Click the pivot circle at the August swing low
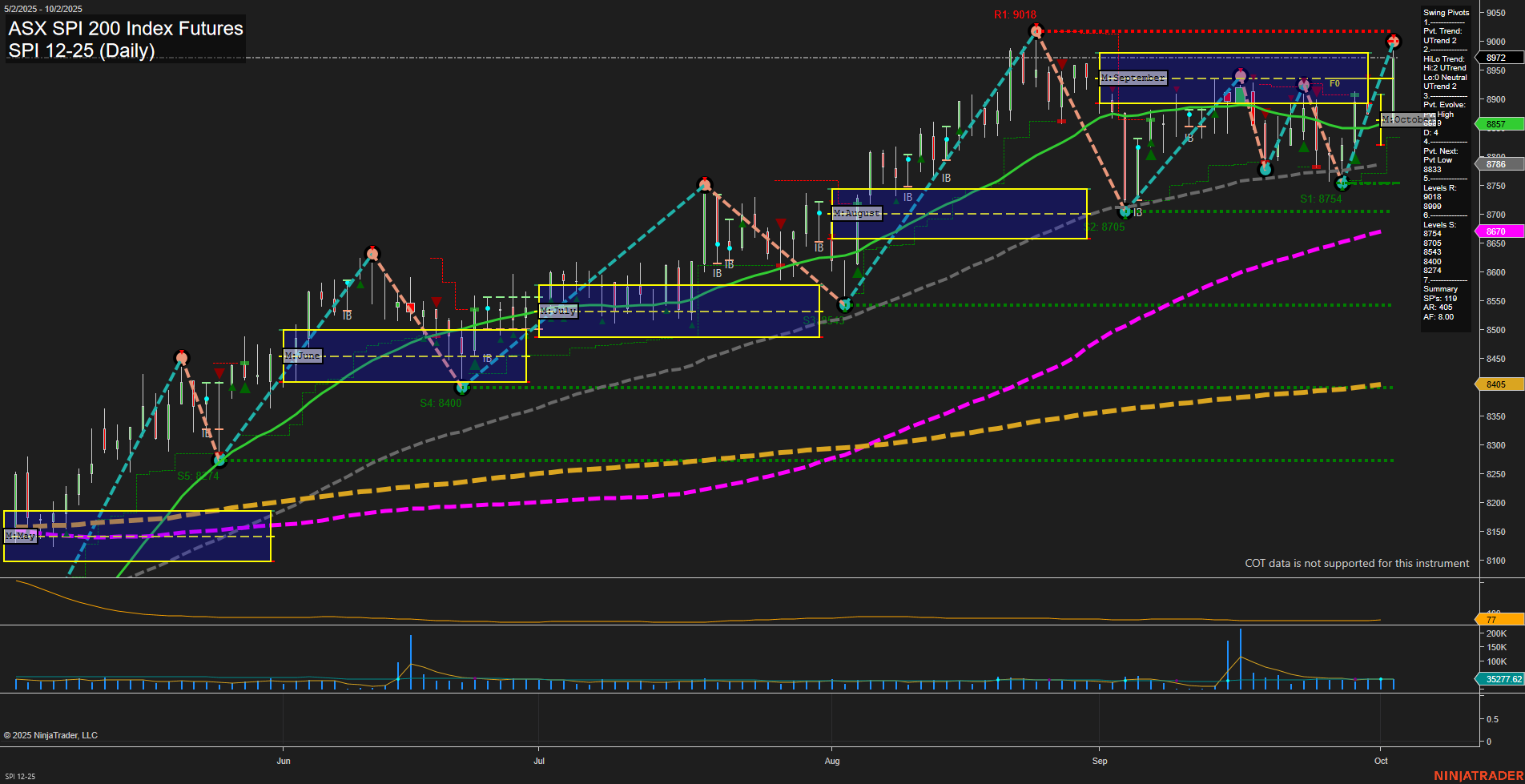This screenshot has width=1525, height=784. pyautogui.click(x=845, y=304)
